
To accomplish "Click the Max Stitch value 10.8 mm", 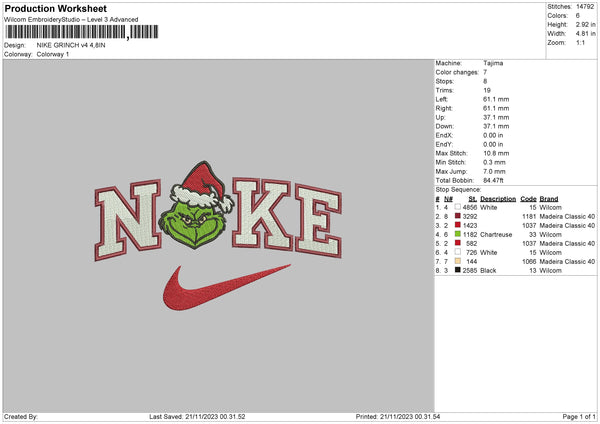I will pos(496,153).
